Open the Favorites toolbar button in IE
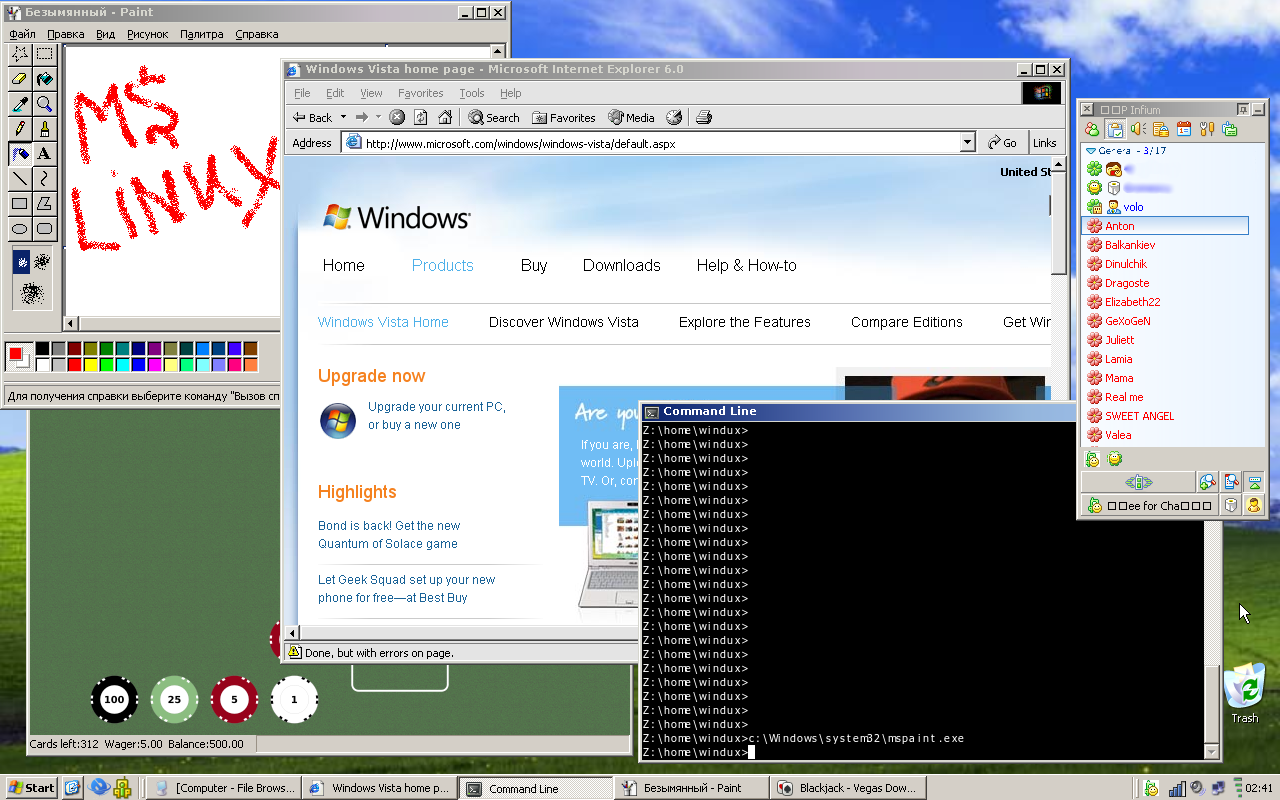The width and height of the screenshot is (1280, 800). point(564,117)
